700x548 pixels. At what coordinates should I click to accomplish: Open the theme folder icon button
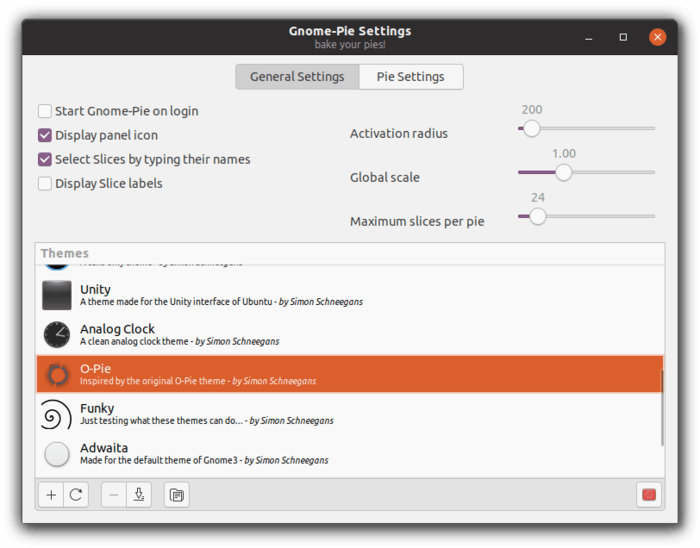point(177,495)
